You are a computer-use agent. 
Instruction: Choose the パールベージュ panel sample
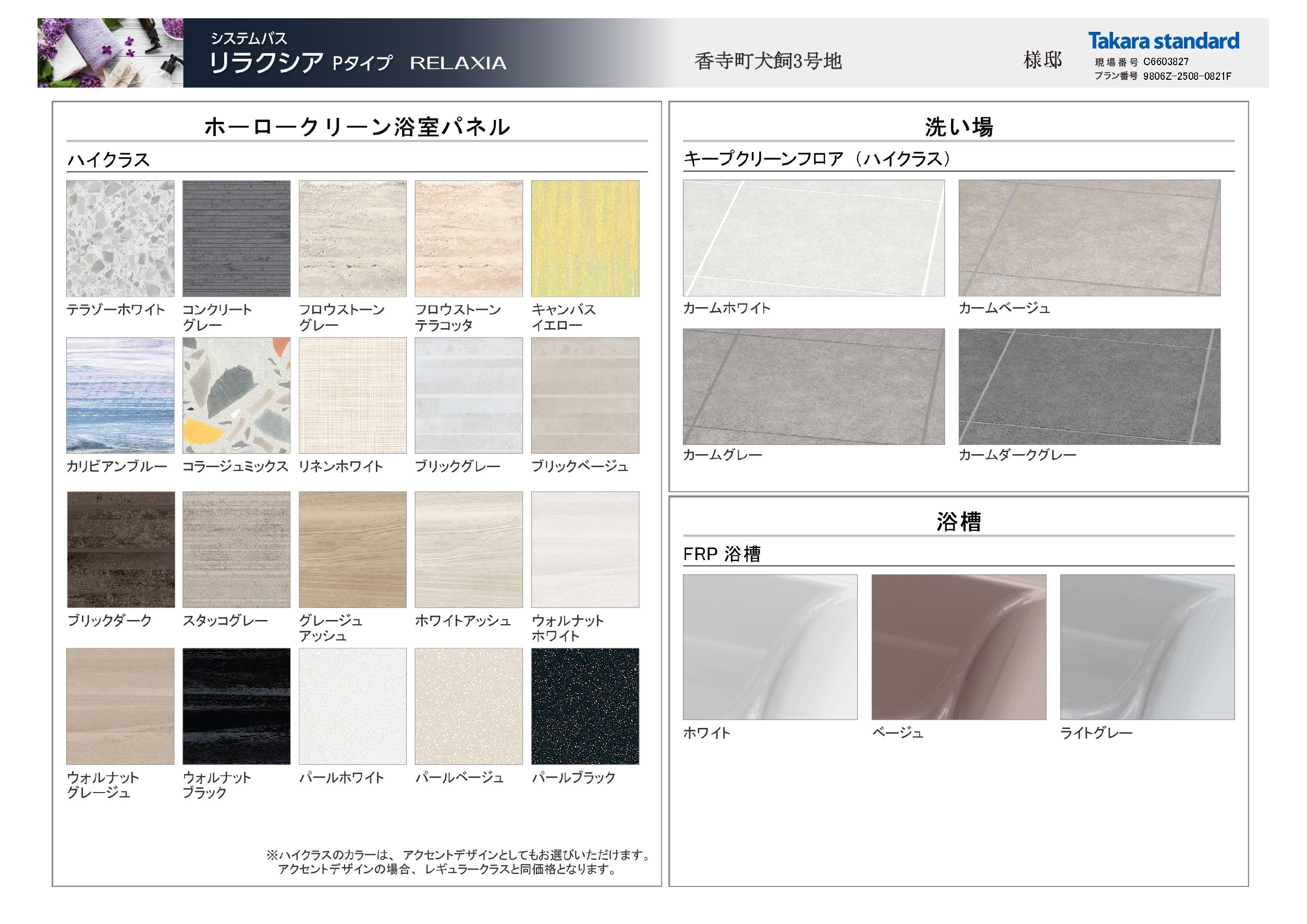(x=469, y=706)
